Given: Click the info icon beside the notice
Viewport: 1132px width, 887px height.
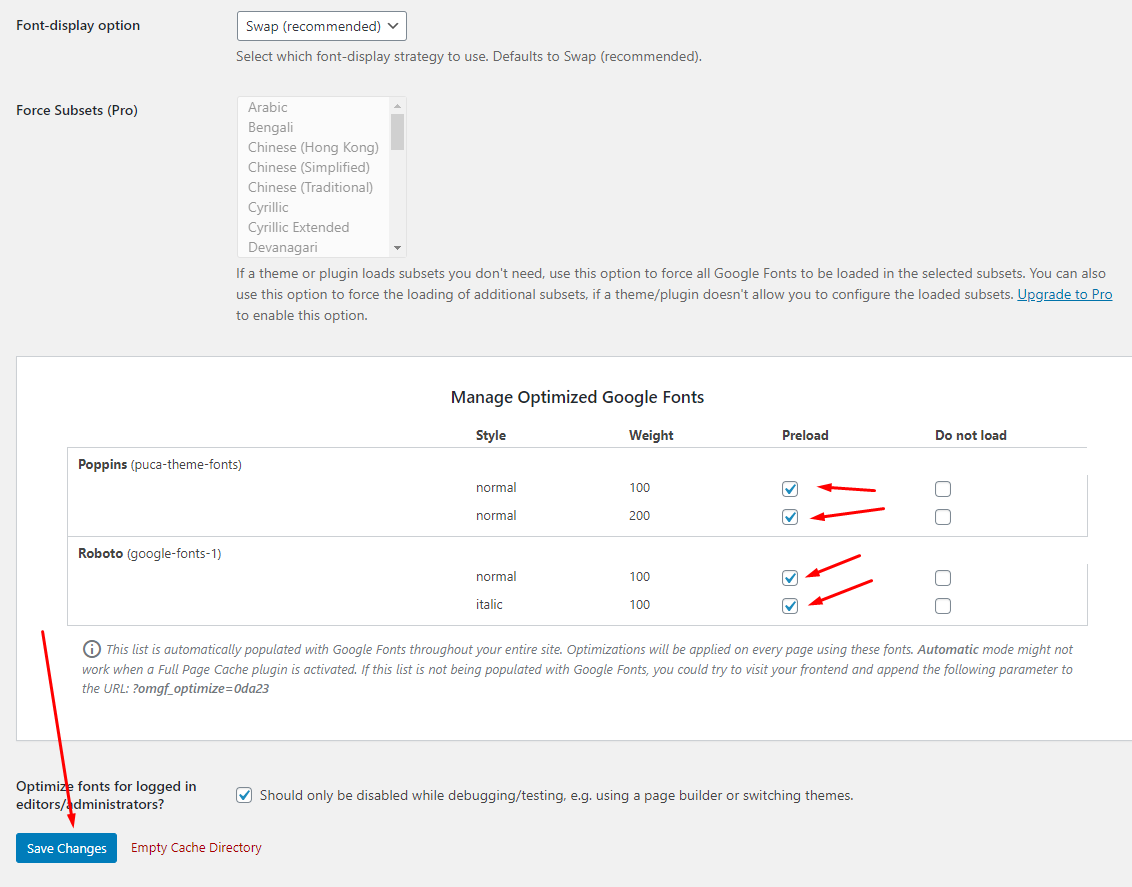Looking at the screenshot, I should coord(92,649).
